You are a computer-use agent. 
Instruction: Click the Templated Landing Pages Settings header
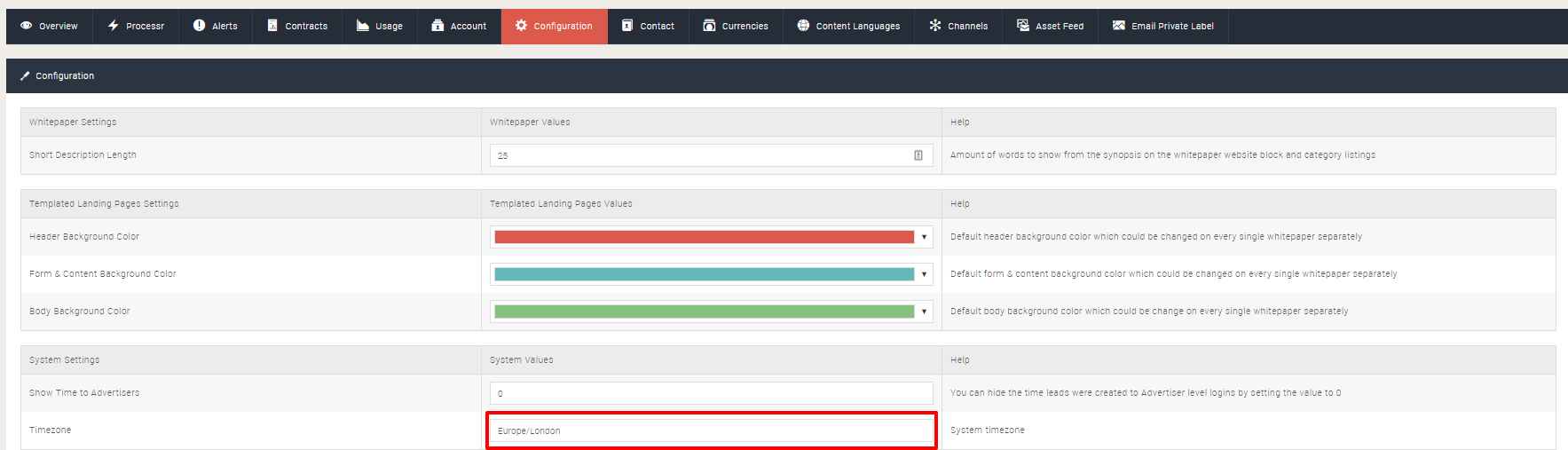click(104, 204)
